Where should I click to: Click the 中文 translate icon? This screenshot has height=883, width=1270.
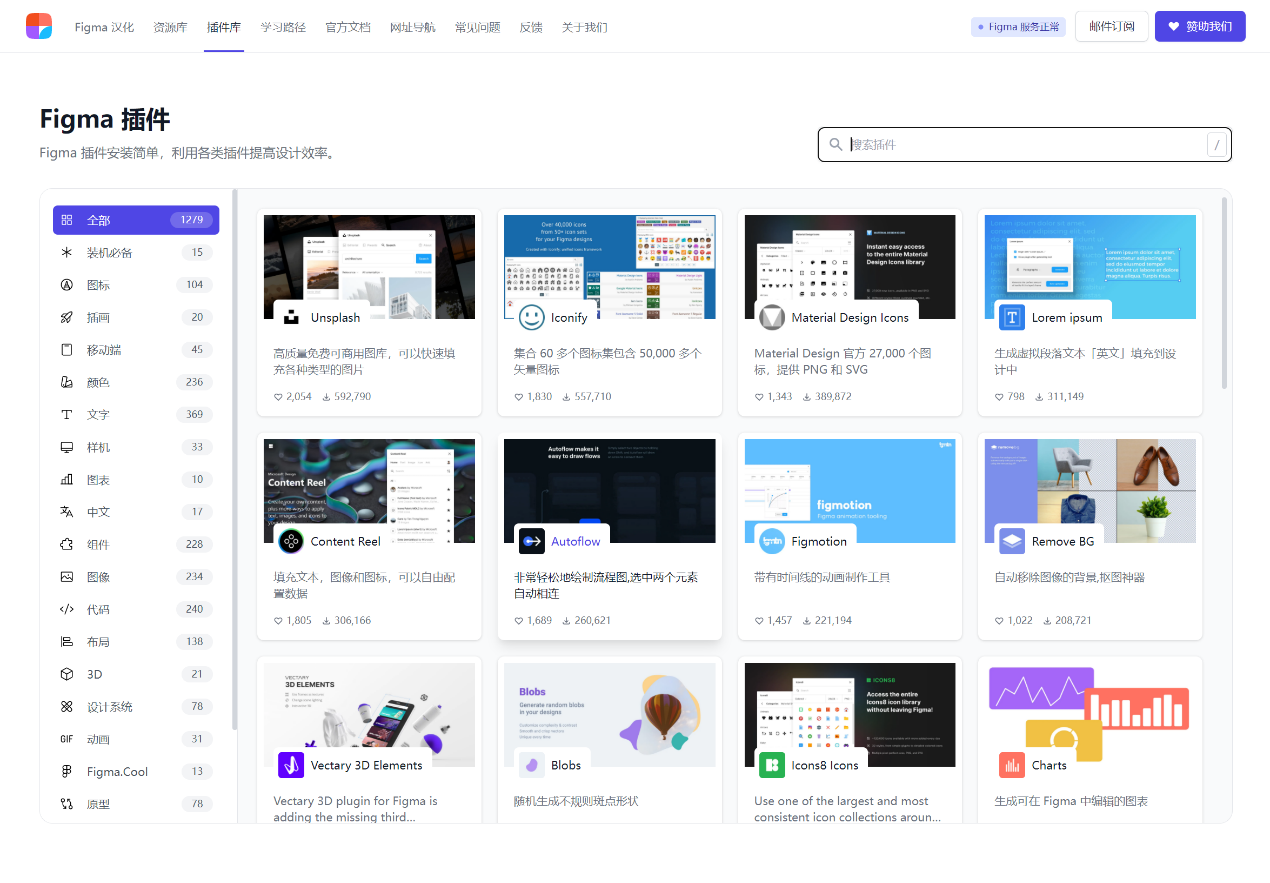[x=67, y=512]
